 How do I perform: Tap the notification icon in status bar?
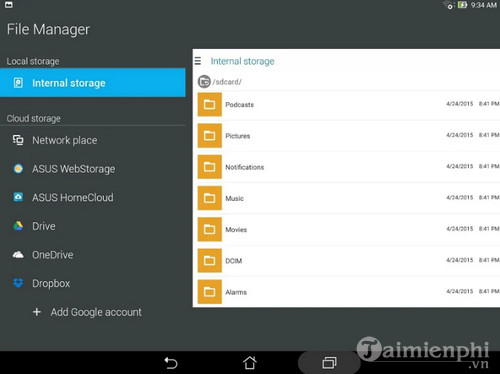click(x=9, y=5)
